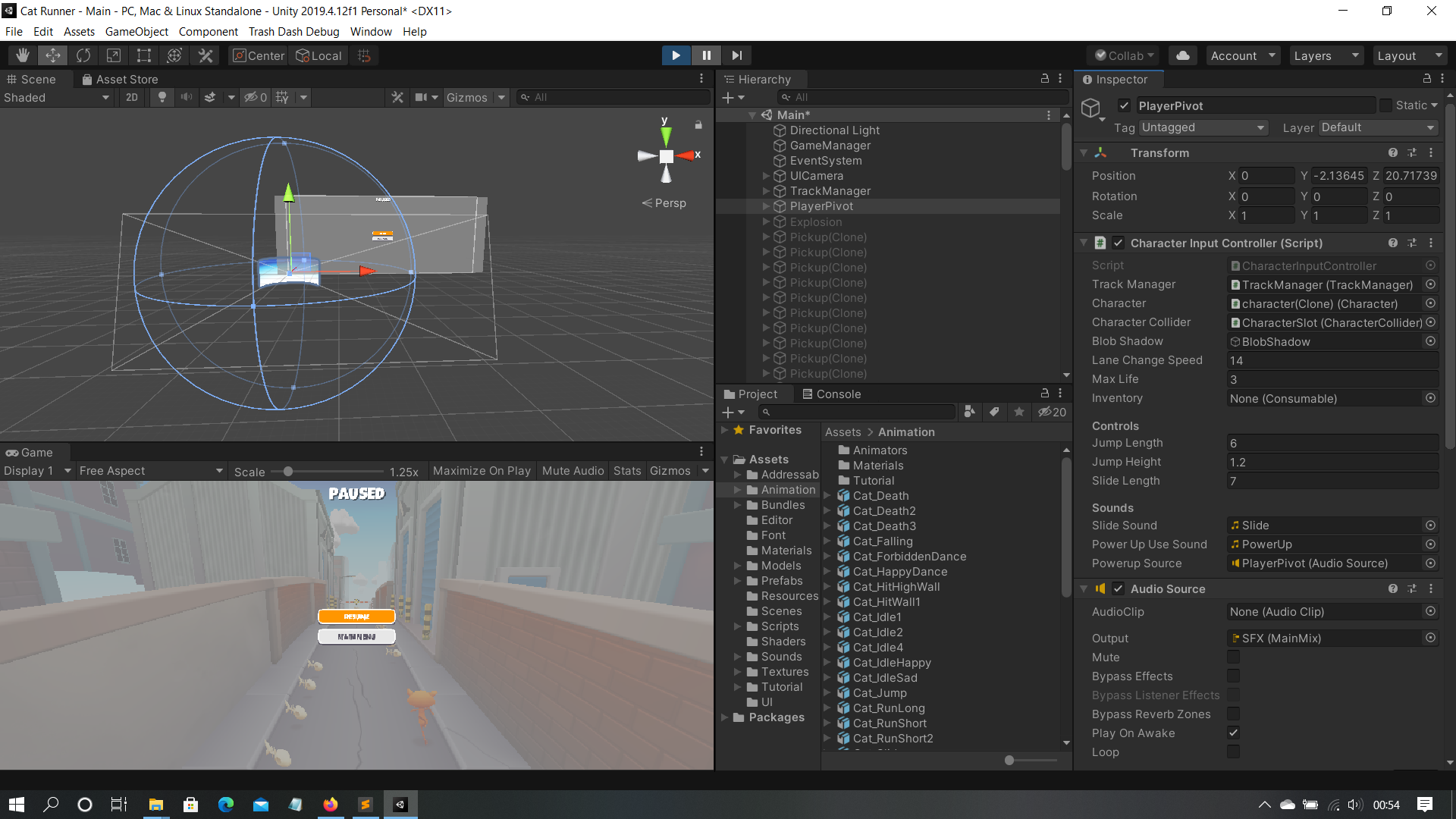Open the GameObject menu

[136, 31]
